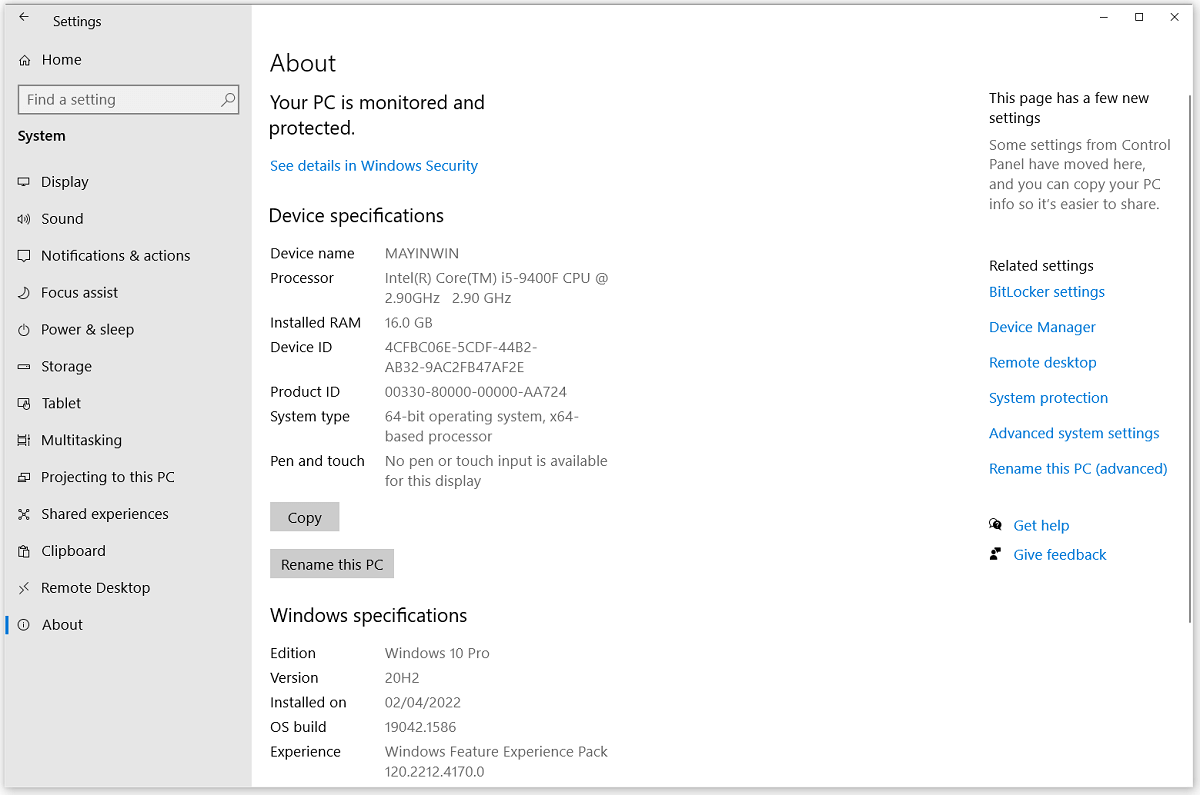Viewport: 1200px width, 795px height.
Task: Click the Power & sleep icon
Action: pyautogui.click(x=24, y=330)
